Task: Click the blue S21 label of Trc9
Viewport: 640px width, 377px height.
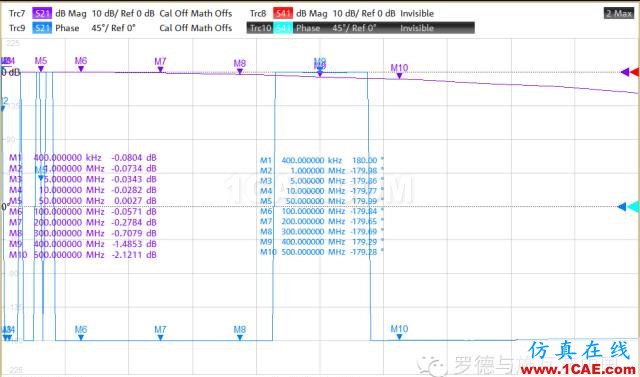Action: point(42,28)
